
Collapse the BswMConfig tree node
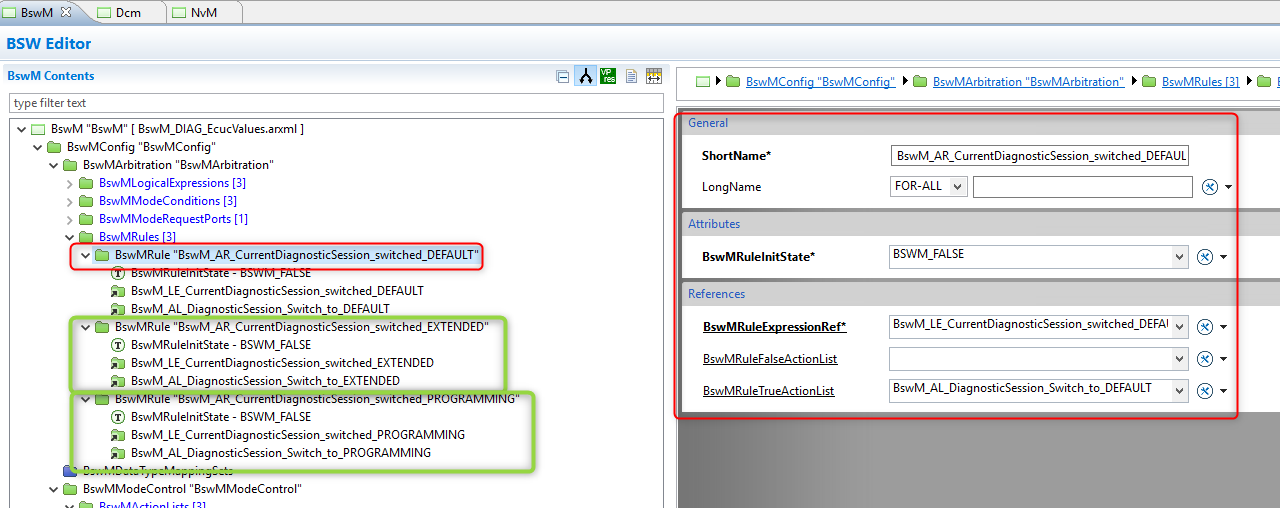tap(38, 147)
